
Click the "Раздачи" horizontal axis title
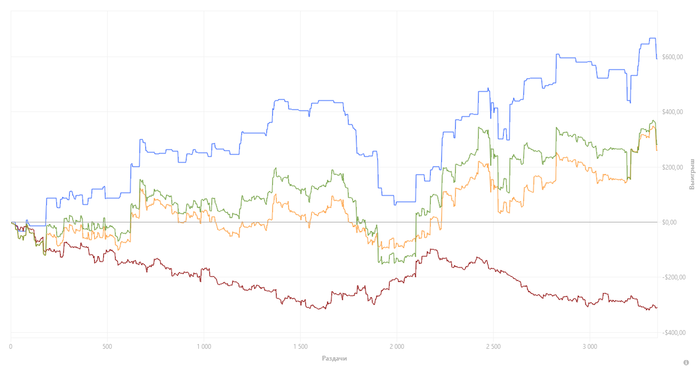tap(334, 358)
